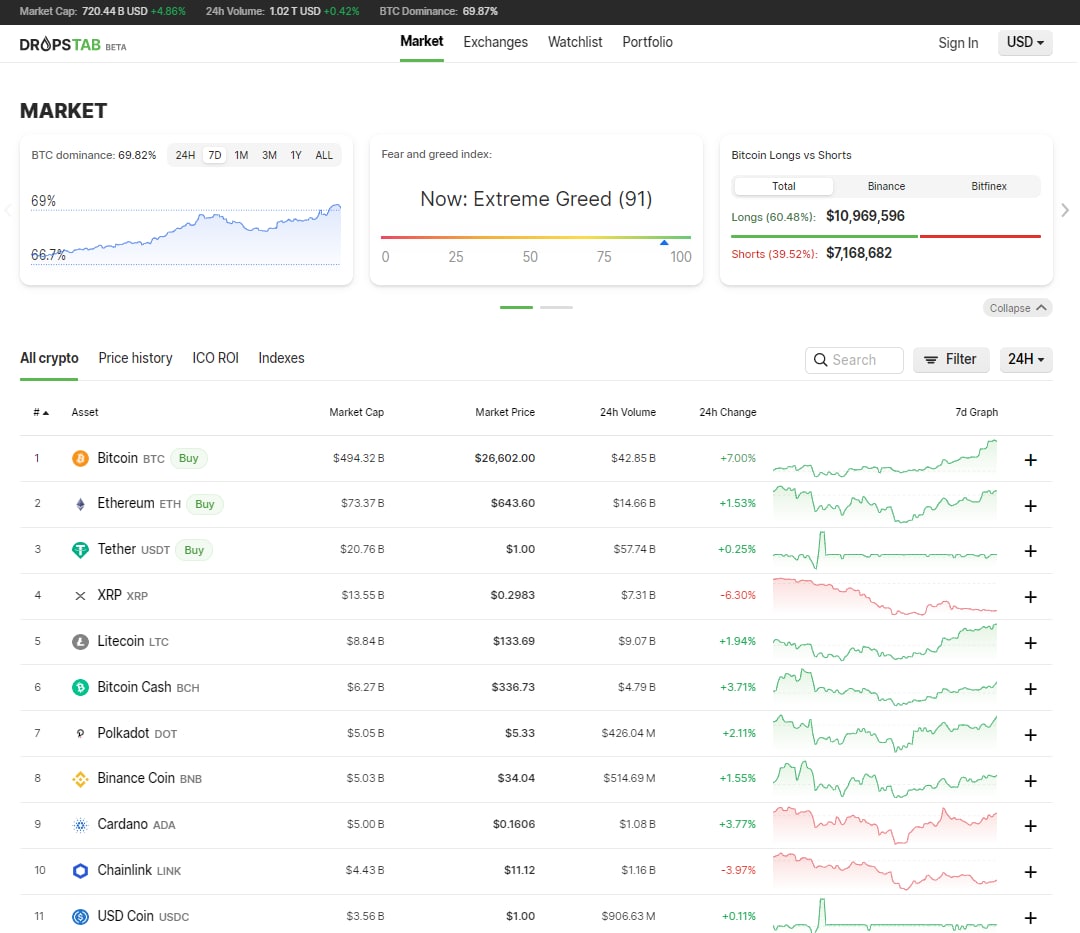This screenshot has height=933, width=1080.
Task: Add Bitcoin Cash to watchlist with plus icon
Action: [x=1030, y=689]
